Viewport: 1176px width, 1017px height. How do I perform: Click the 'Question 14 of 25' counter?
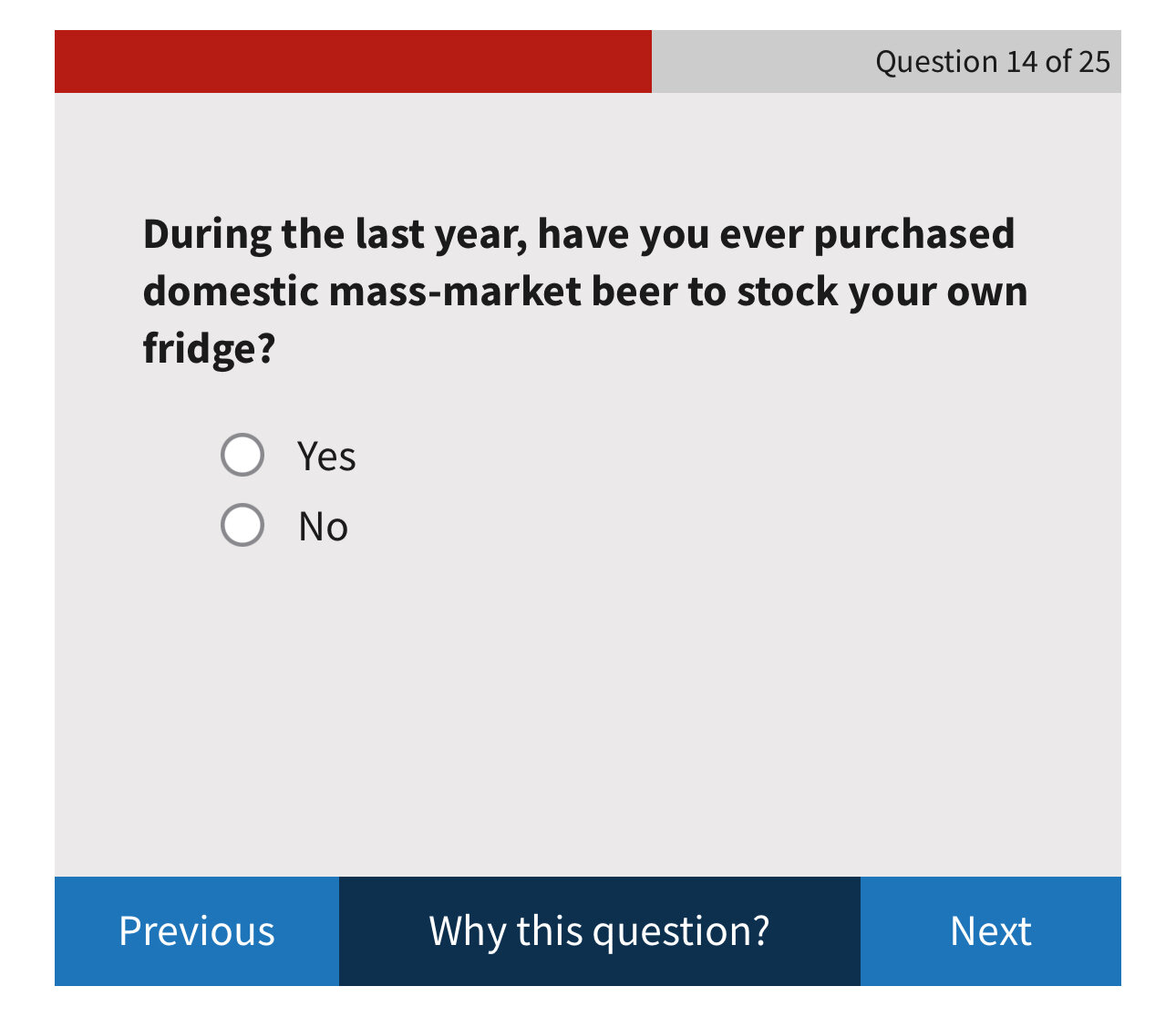[x=992, y=61]
